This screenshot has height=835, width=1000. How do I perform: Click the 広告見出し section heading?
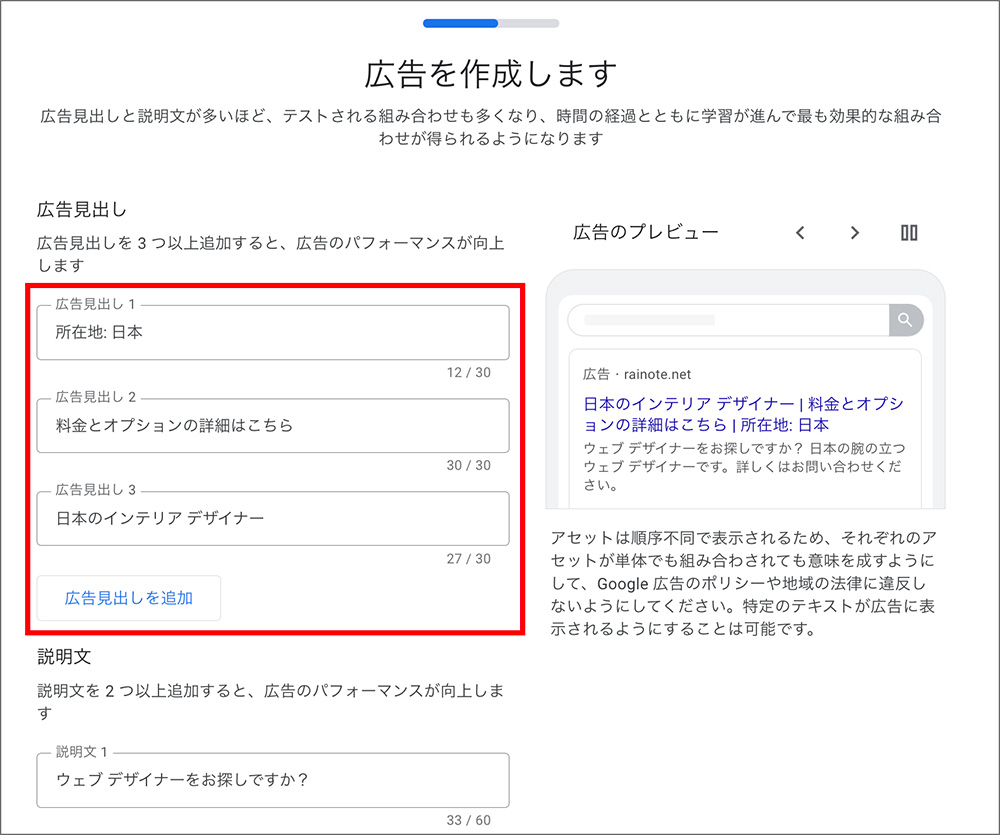point(82,209)
